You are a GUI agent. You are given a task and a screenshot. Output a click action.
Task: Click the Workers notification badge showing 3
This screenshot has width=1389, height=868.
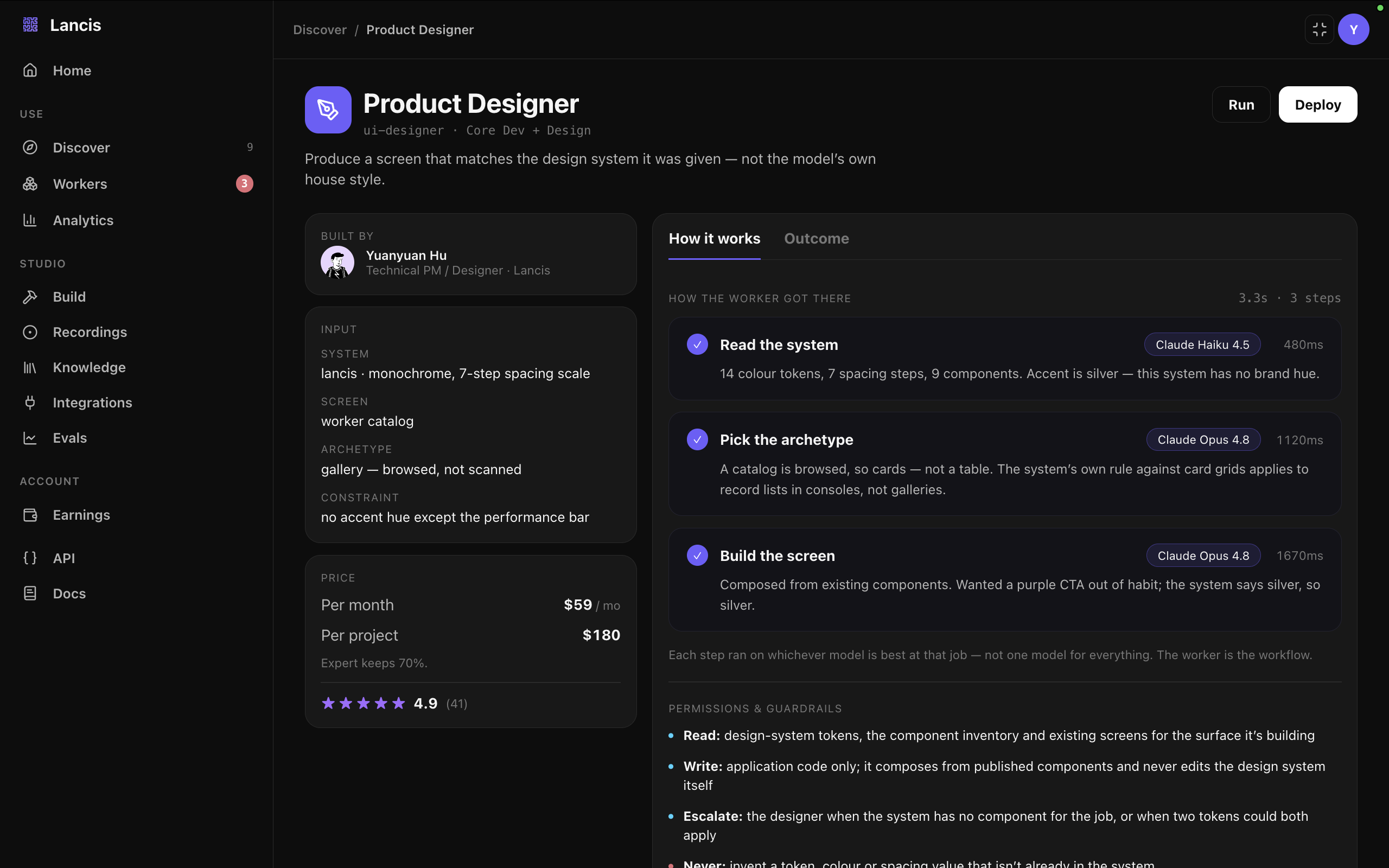click(245, 184)
